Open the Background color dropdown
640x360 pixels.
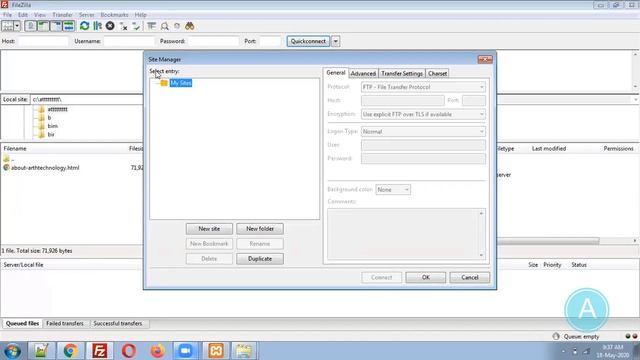(x=393, y=189)
